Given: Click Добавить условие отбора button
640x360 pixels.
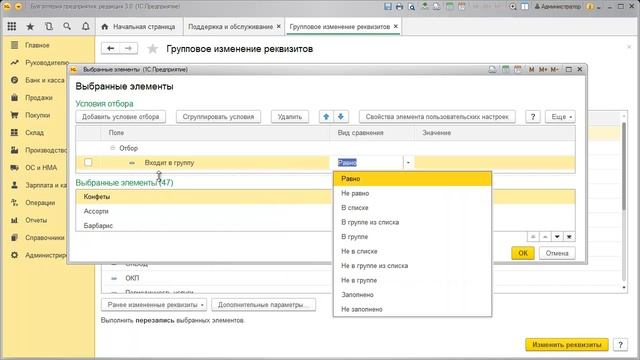Looking at the screenshot, I should point(120,117).
